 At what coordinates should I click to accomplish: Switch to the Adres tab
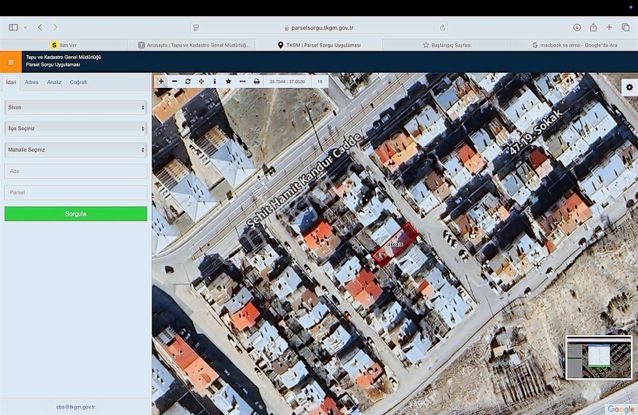tap(32, 82)
